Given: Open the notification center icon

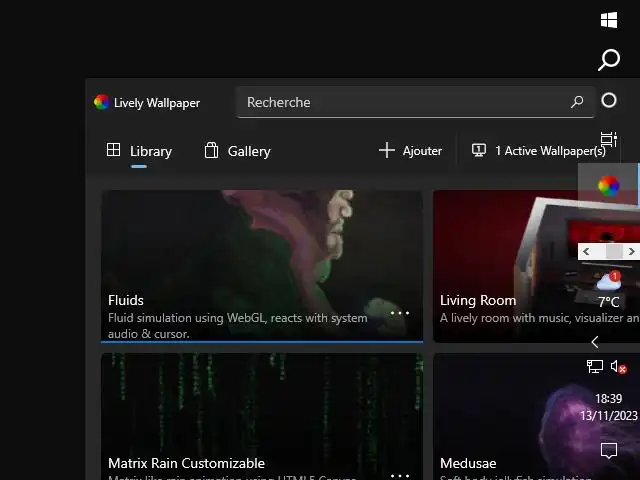Looking at the screenshot, I should coord(609,451).
